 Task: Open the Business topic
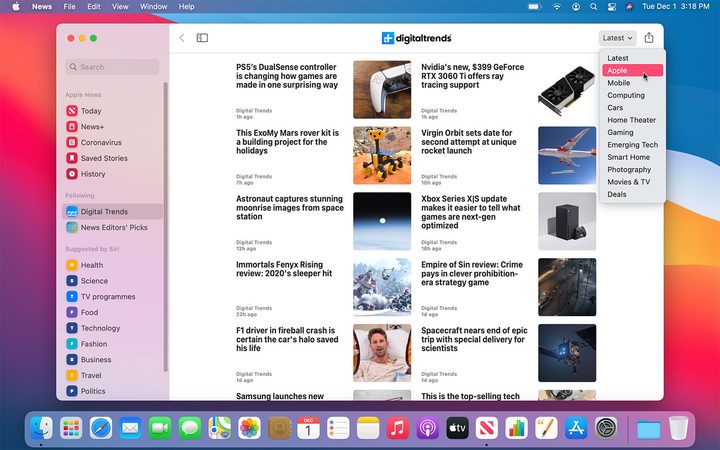click(113, 360)
